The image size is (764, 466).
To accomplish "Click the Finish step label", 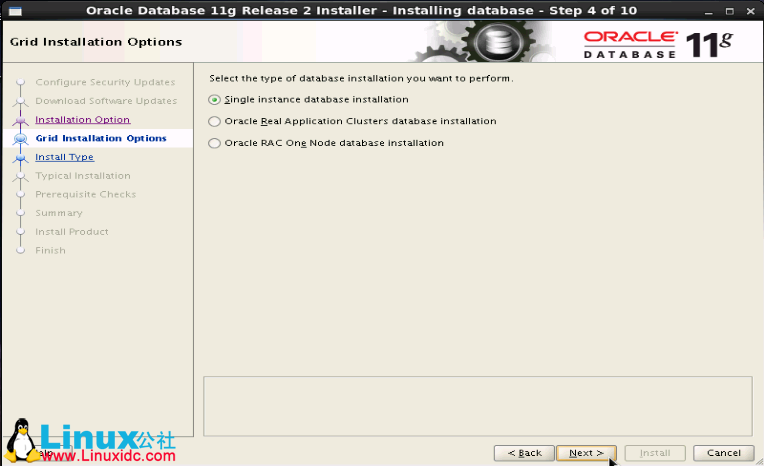I will pos(50,251).
